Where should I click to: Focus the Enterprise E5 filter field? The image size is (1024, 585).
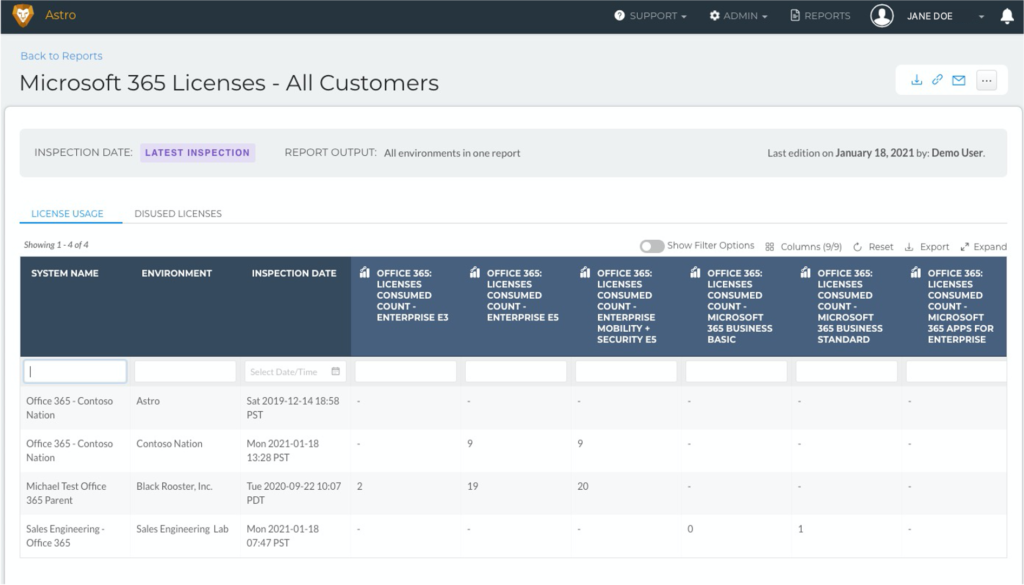point(516,372)
